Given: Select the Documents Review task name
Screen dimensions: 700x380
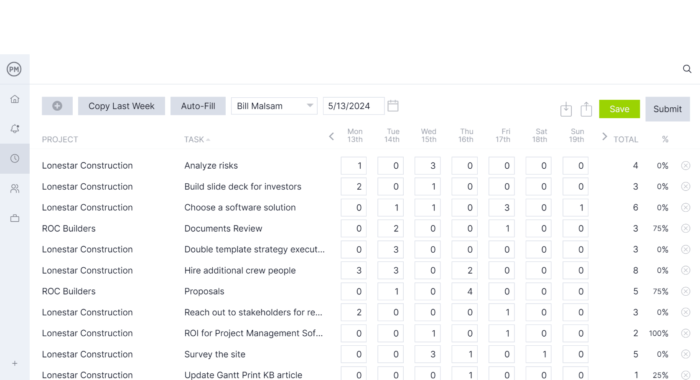Looking at the screenshot, I should 223,229.
